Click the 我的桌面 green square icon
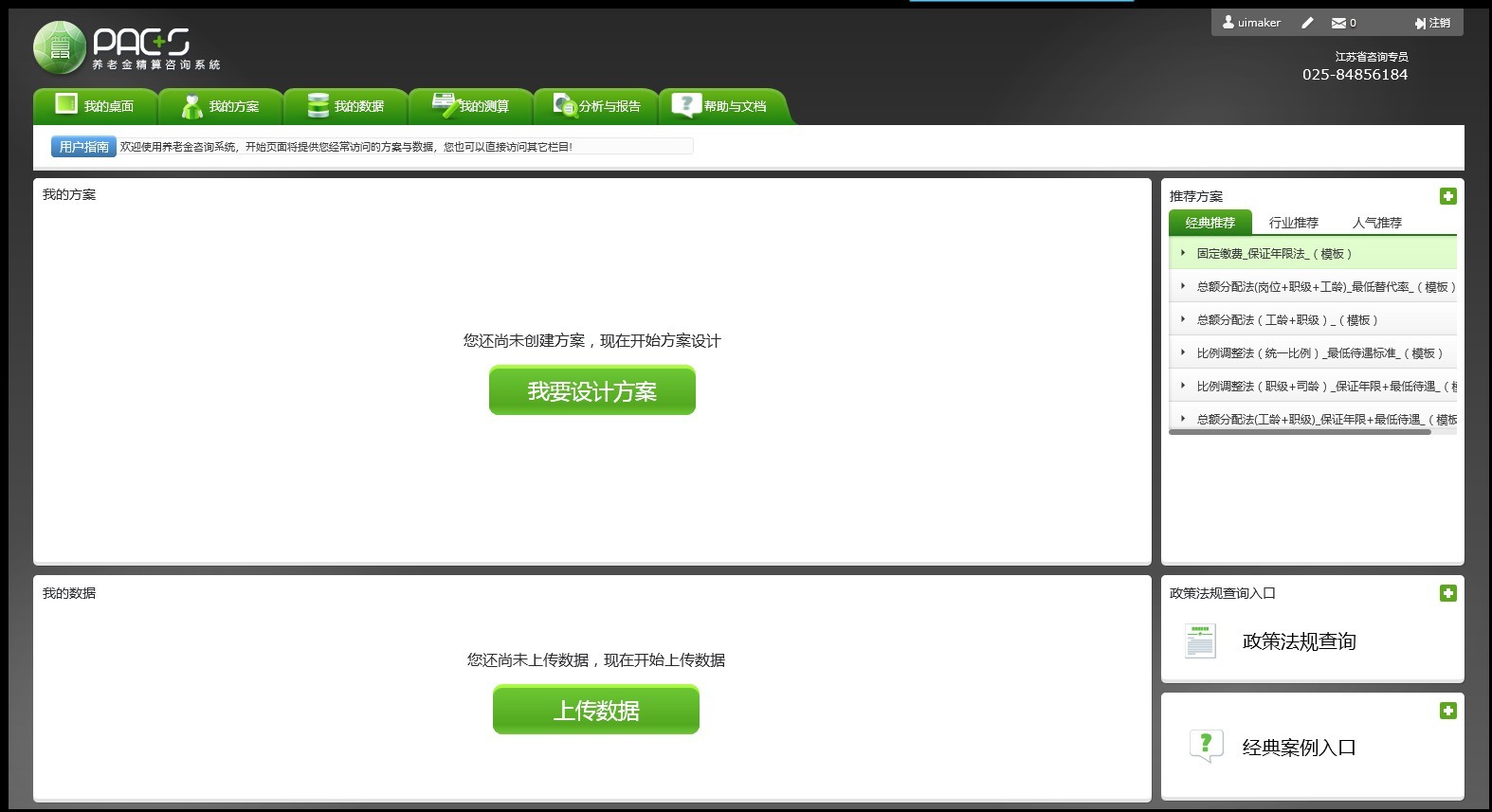 (66, 103)
